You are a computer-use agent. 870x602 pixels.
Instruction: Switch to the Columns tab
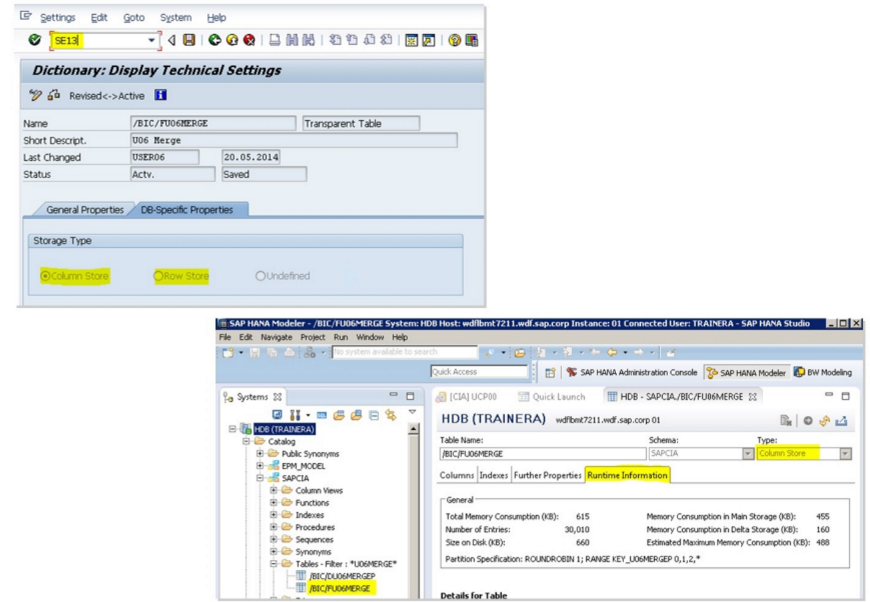pos(457,475)
